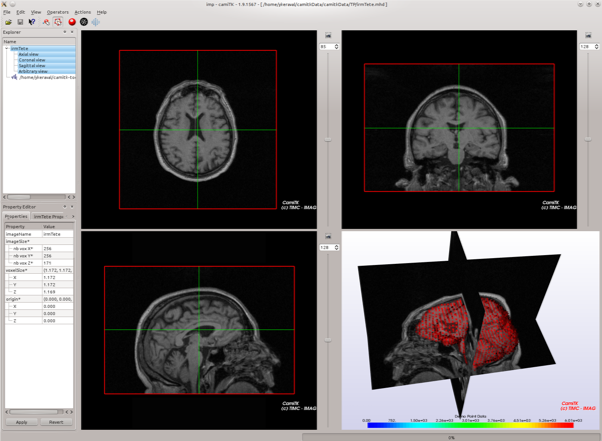Image resolution: width=602 pixels, height=441 pixels.
Task: Collapse the irmTete tree node
Action: (x=7, y=48)
